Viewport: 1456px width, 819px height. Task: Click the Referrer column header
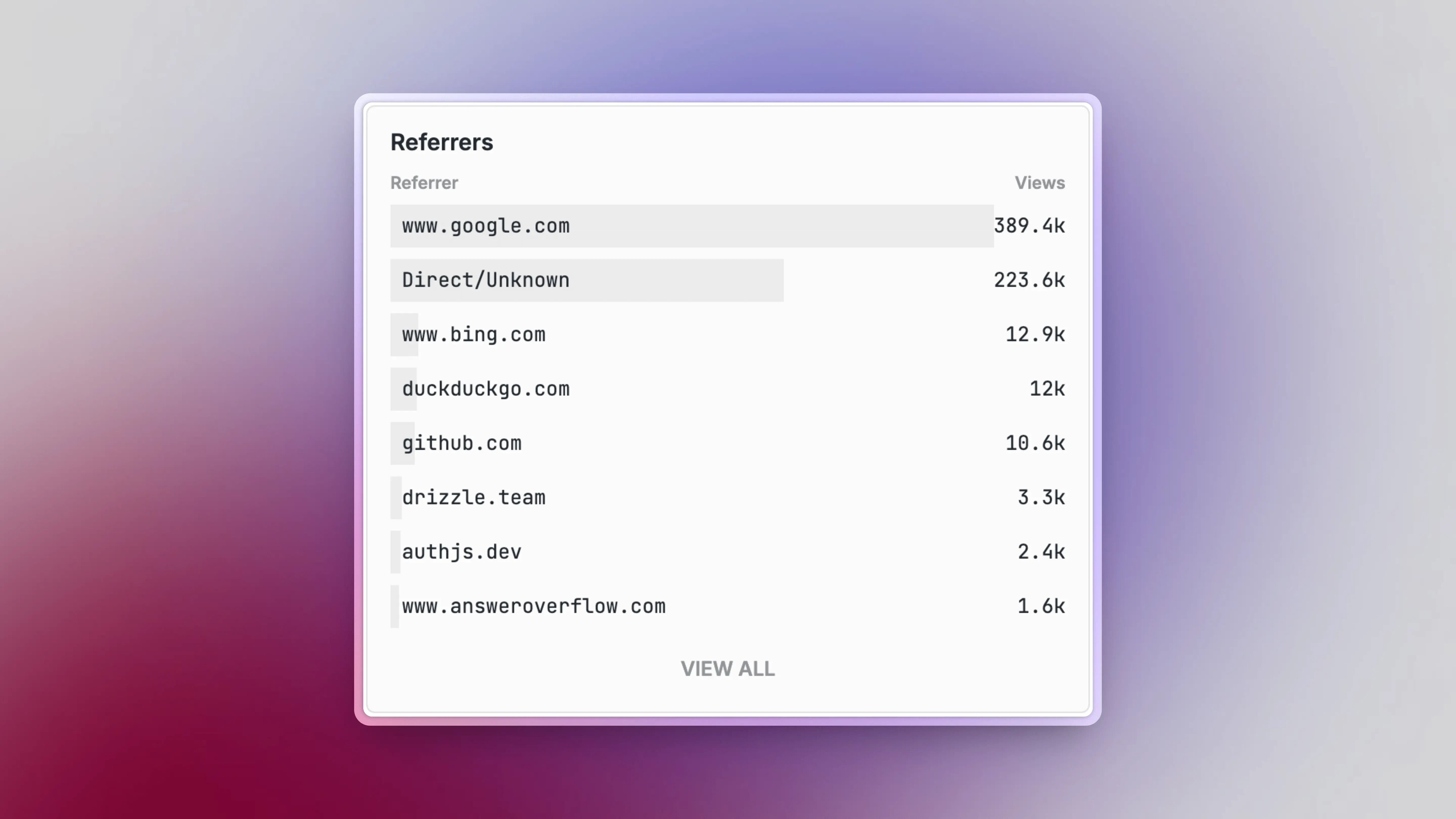point(424,183)
